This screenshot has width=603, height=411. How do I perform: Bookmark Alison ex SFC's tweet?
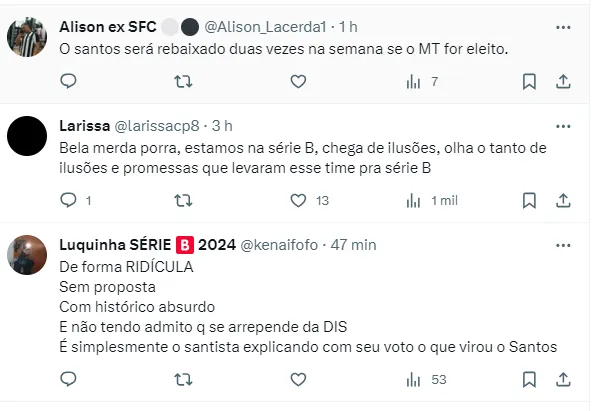(529, 82)
